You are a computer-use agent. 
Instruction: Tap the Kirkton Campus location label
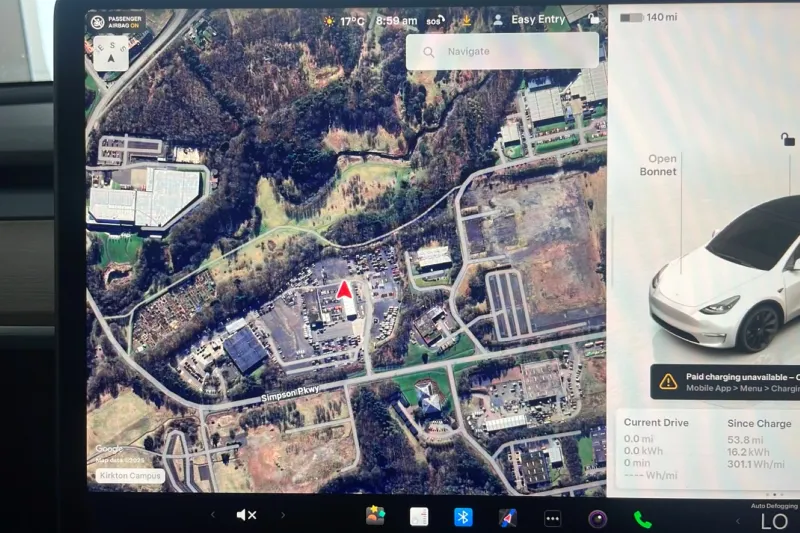coord(130,475)
